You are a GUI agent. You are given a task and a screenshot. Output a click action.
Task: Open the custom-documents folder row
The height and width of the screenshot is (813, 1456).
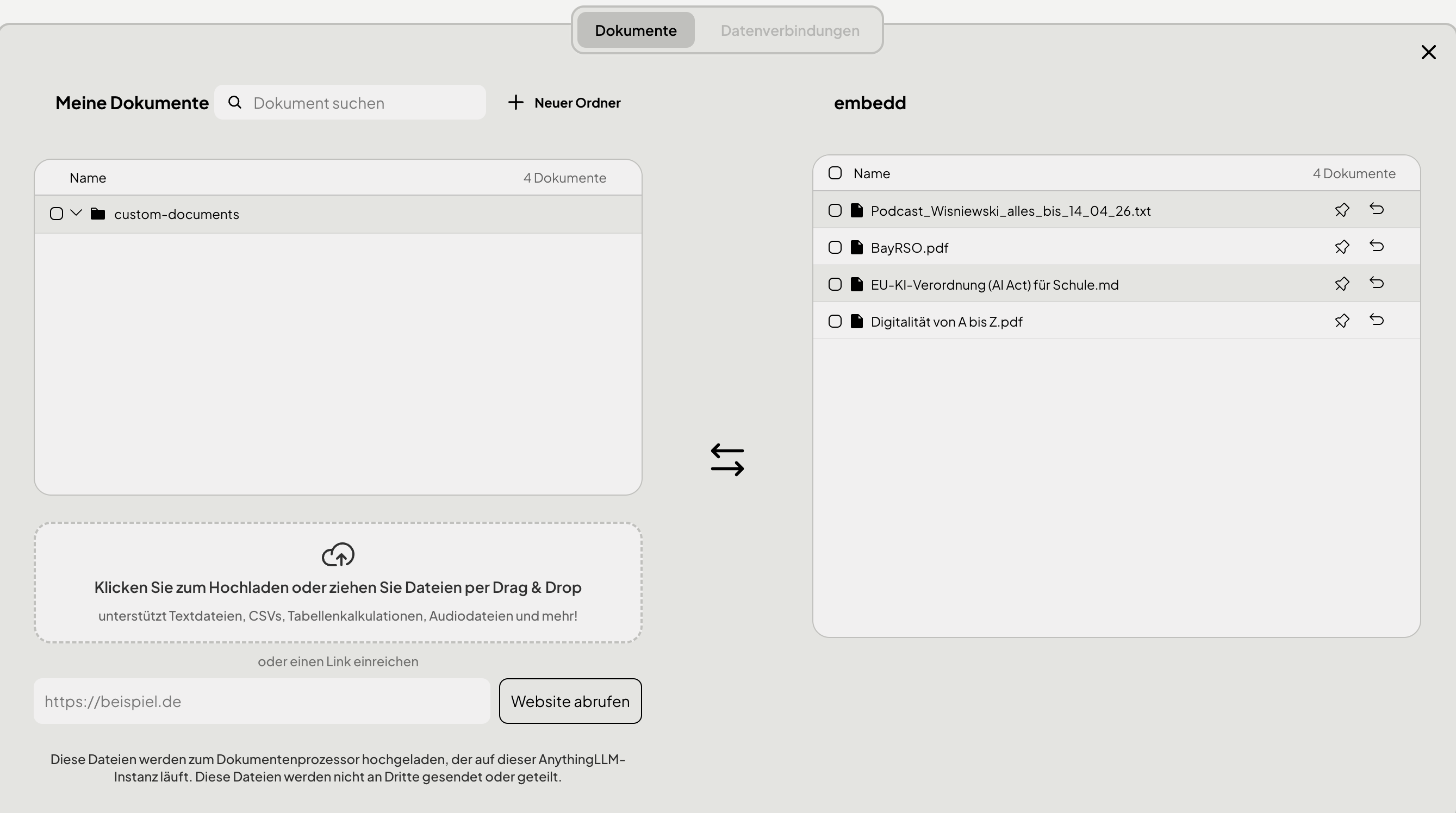[x=338, y=214]
